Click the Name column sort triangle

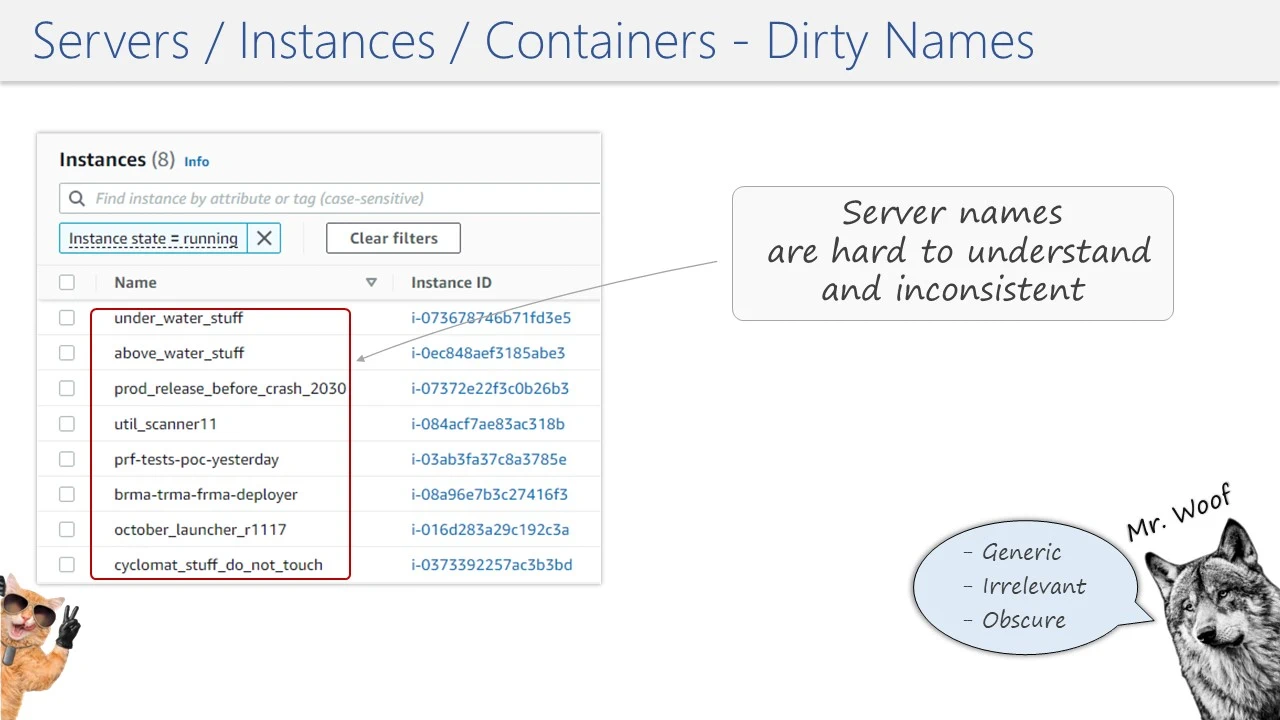pos(371,283)
